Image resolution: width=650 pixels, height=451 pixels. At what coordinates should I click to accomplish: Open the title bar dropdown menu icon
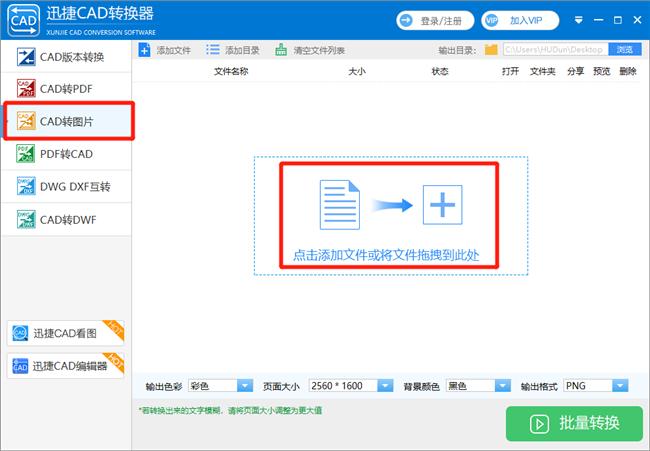[x=579, y=20]
